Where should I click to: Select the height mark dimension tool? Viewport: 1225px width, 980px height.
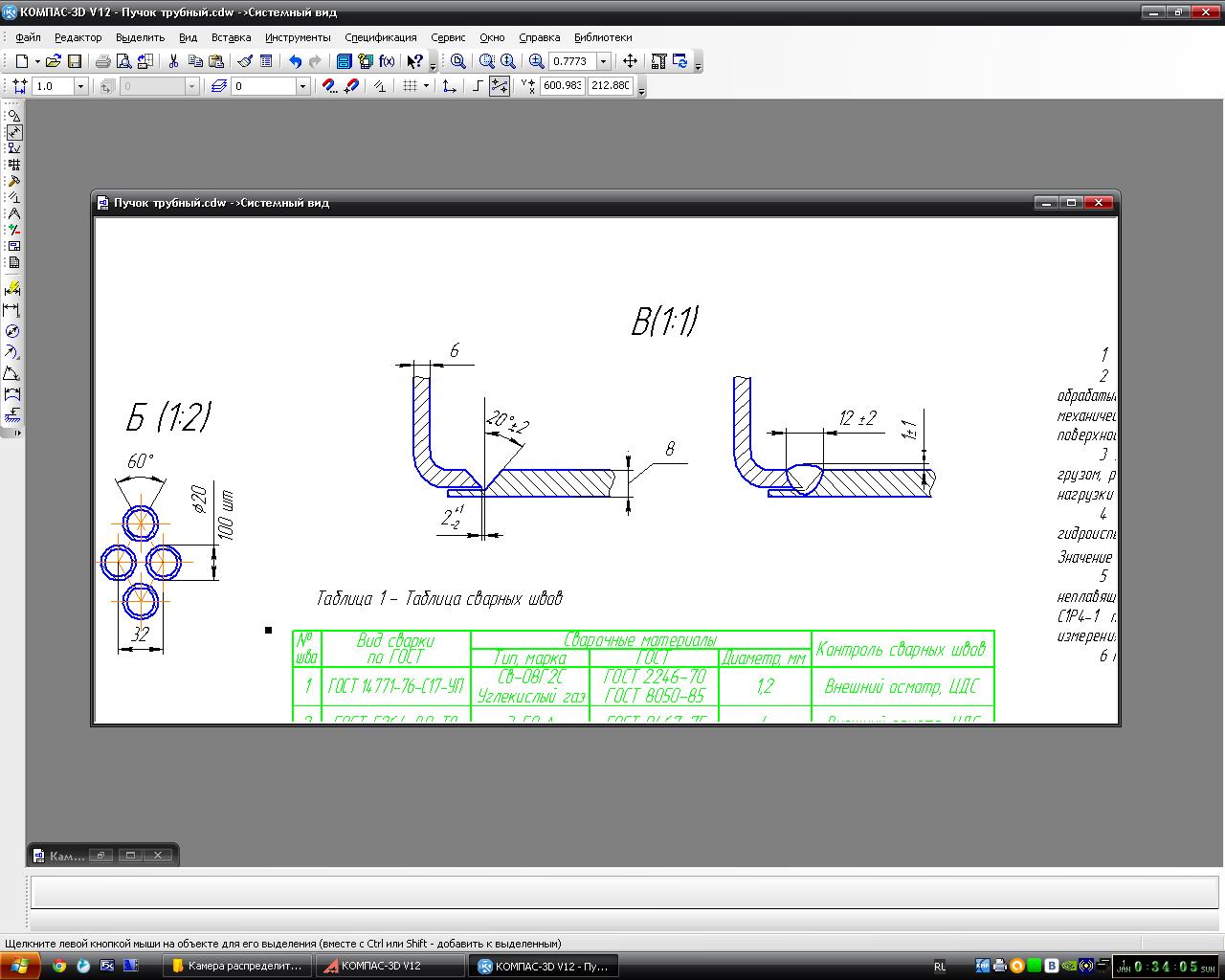point(12,414)
